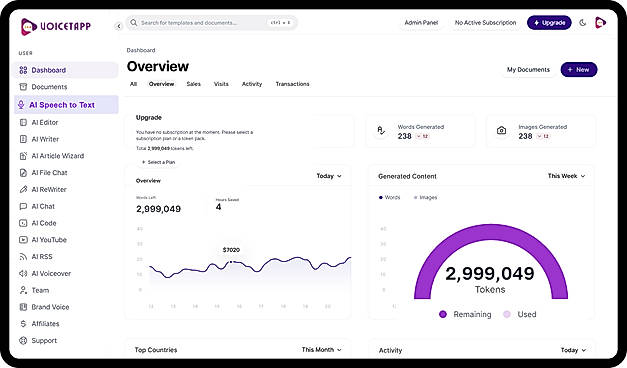This screenshot has width=627, height=368.
Task: Open My Documents
Action: [x=528, y=70]
